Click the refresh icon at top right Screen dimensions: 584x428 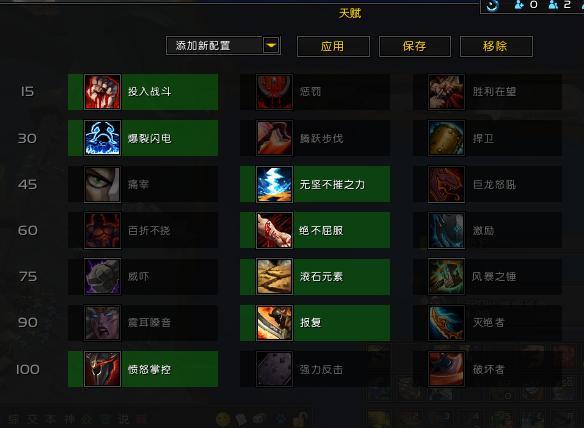click(493, 5)
